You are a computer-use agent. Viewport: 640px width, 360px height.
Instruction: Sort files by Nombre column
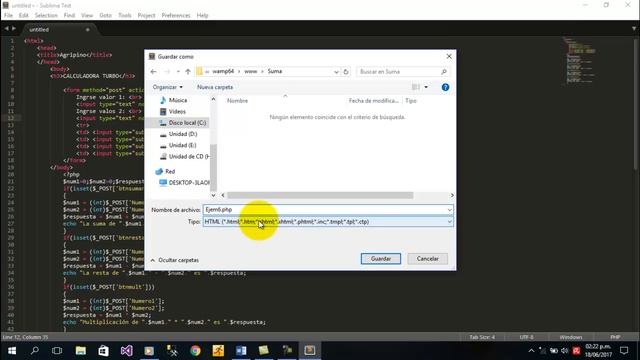(237, 101)
